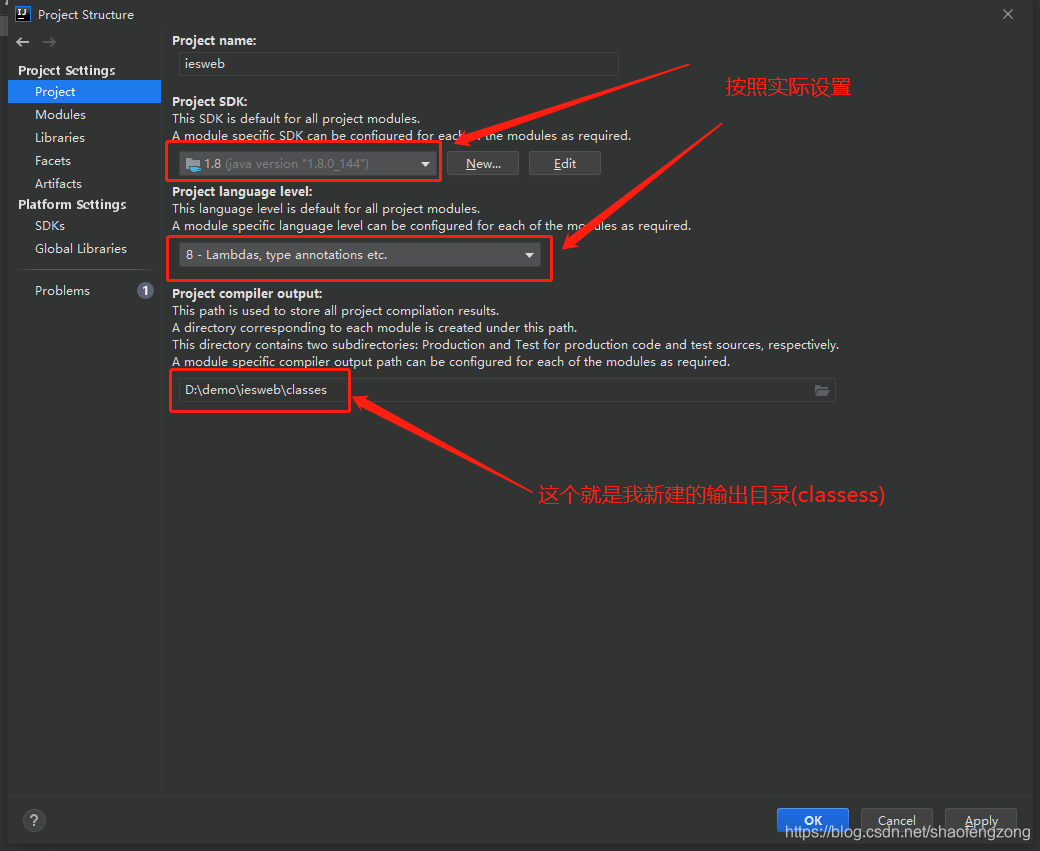
Task: Click the Platform Settings section header
Action: pos(72,204)
